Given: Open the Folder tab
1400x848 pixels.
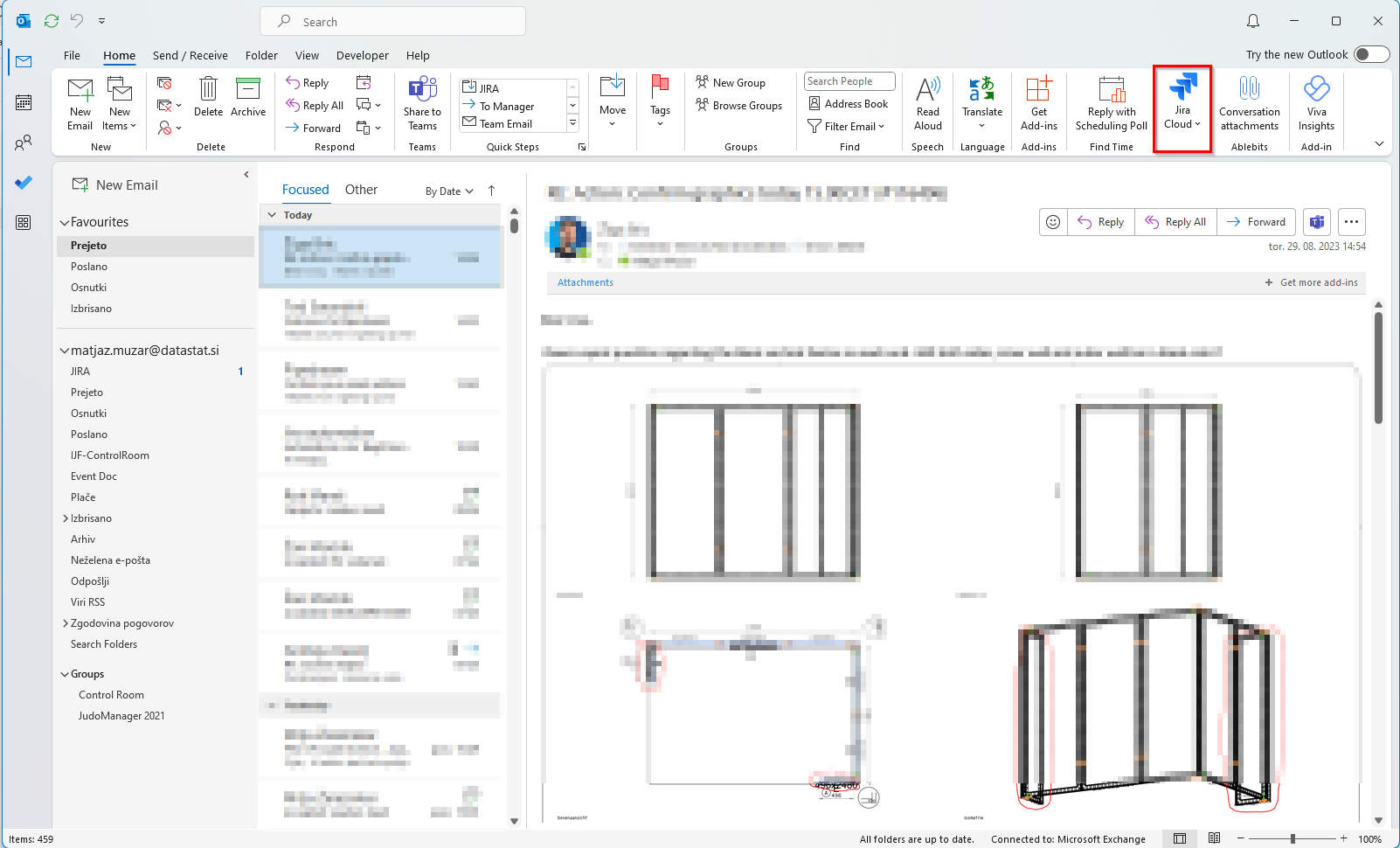Looking at the screenshot, I should 261,55.
